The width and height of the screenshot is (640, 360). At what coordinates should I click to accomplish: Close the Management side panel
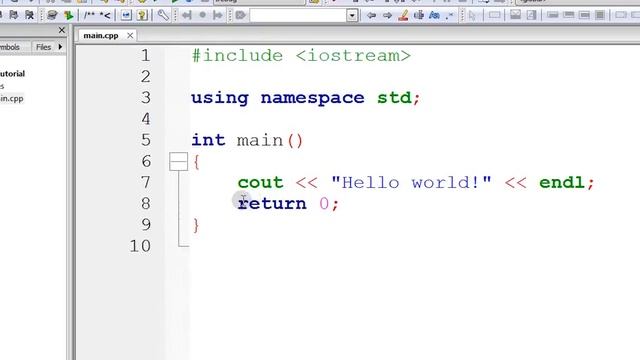(62, 30)
